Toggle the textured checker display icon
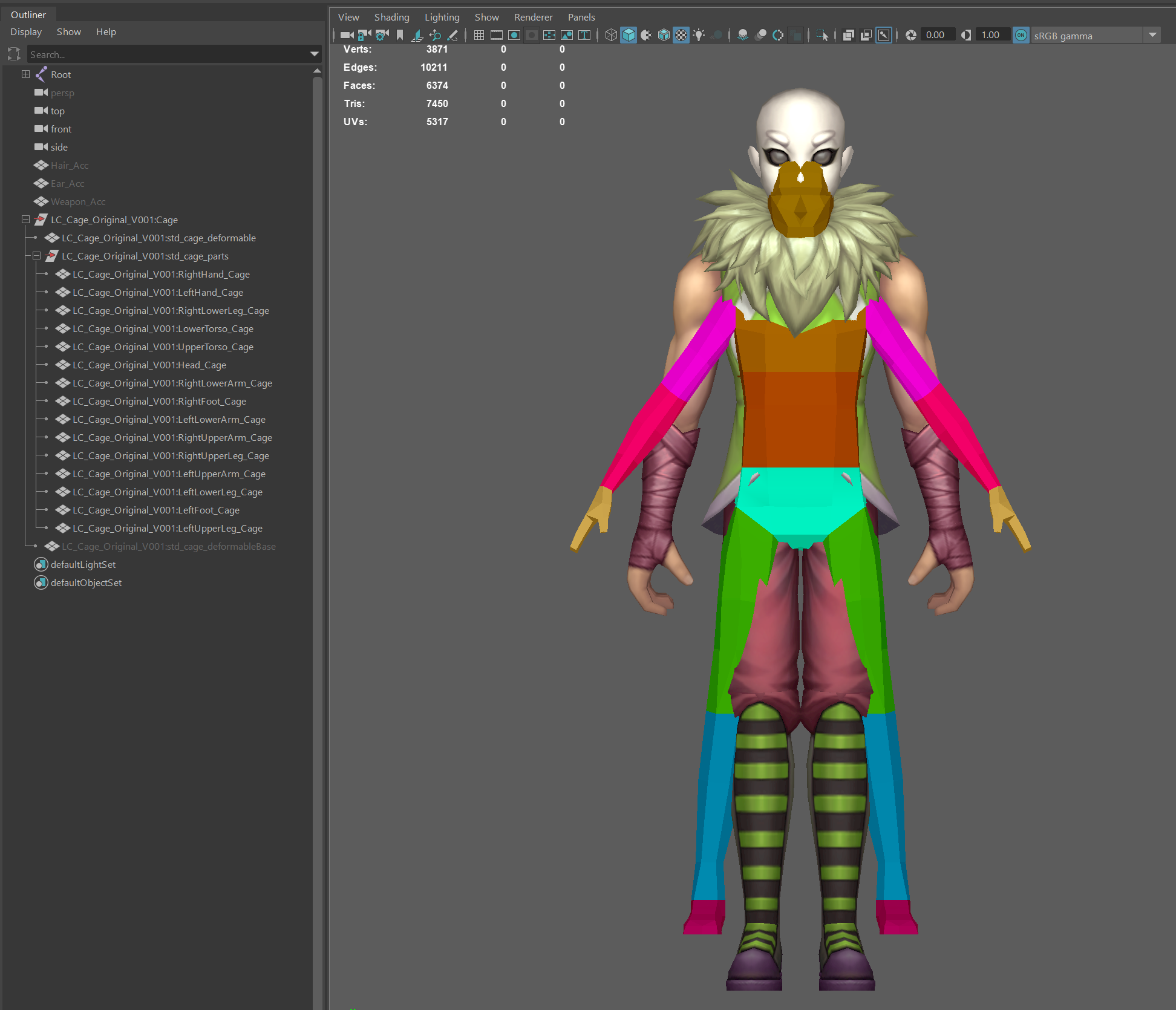Screen dimensions: 1176x1010 click(681, 35)
